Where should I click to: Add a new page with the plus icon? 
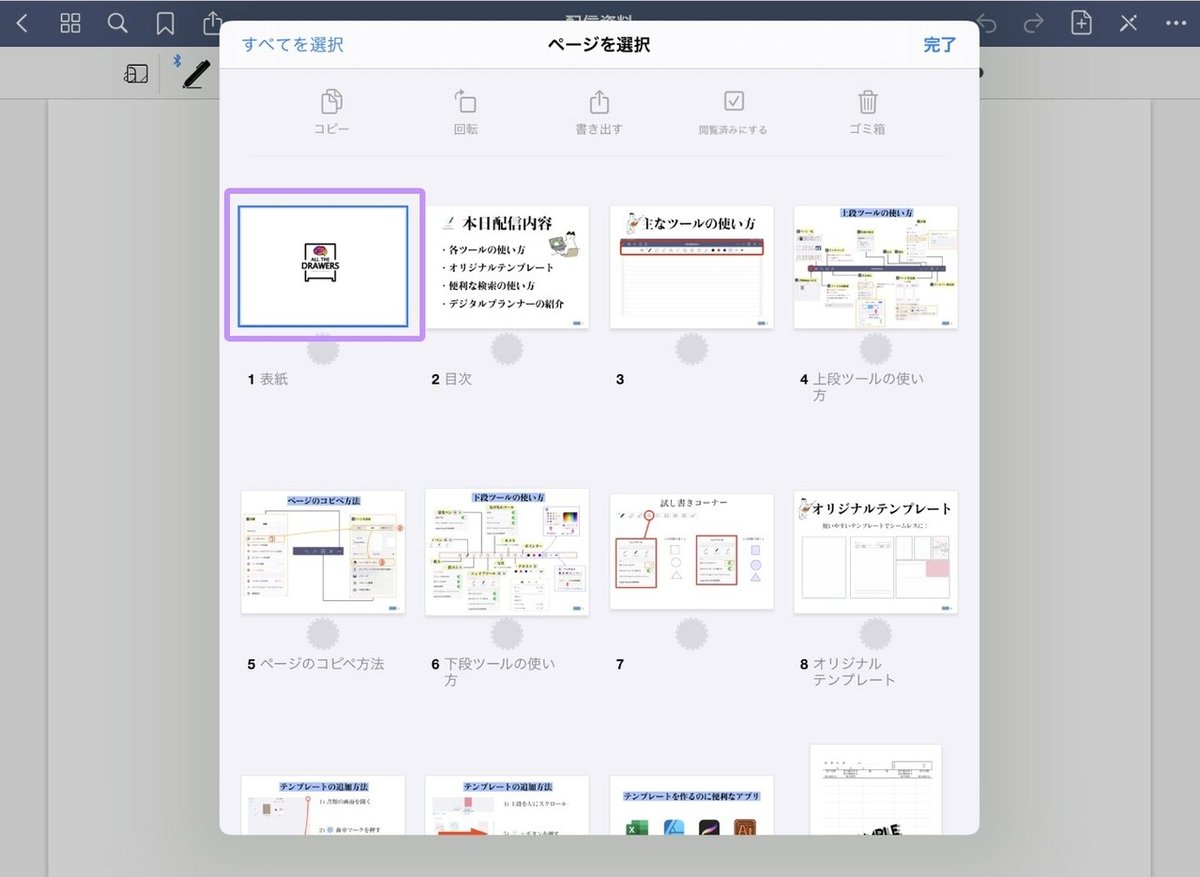(1081, 22)
